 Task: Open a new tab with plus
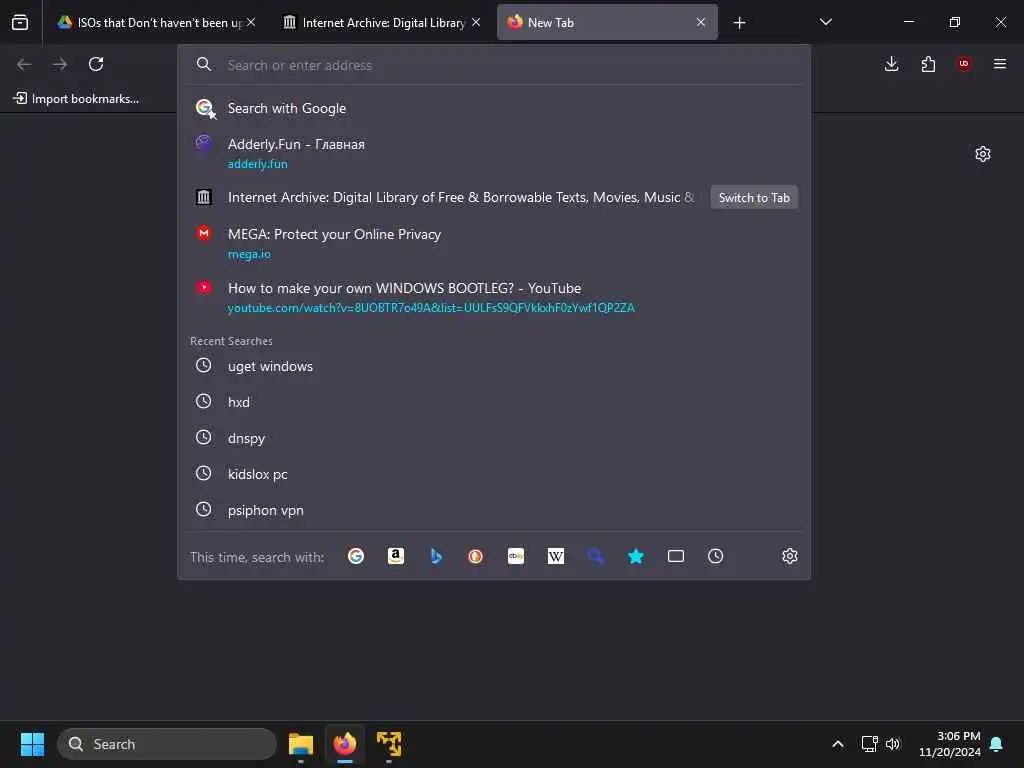click(739, 23)
